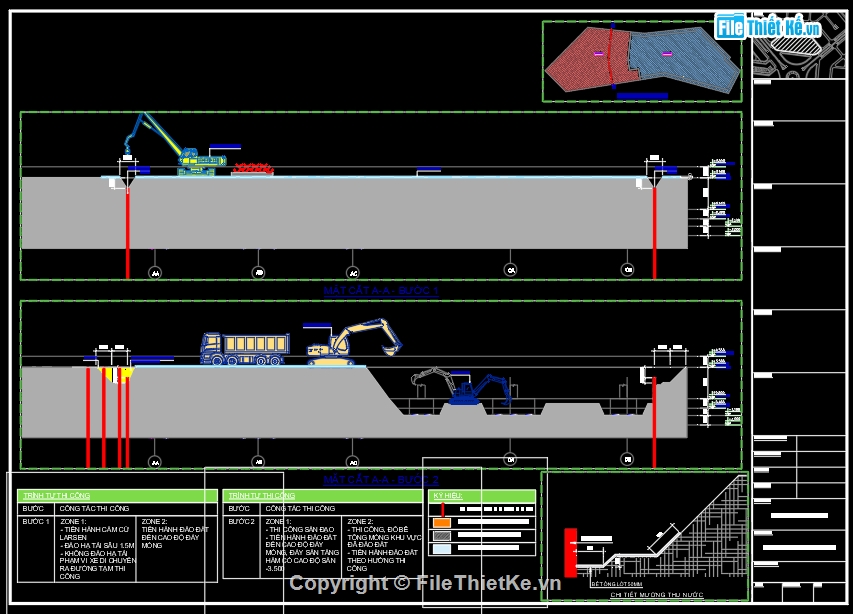The image size is (853, 614).
Task: Select the red zone in the site plan
Action: (579, 62)
